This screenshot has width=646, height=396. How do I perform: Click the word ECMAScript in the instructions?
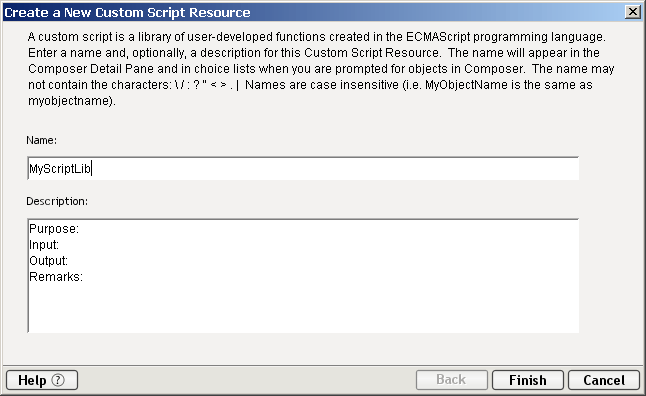point(438,37)
